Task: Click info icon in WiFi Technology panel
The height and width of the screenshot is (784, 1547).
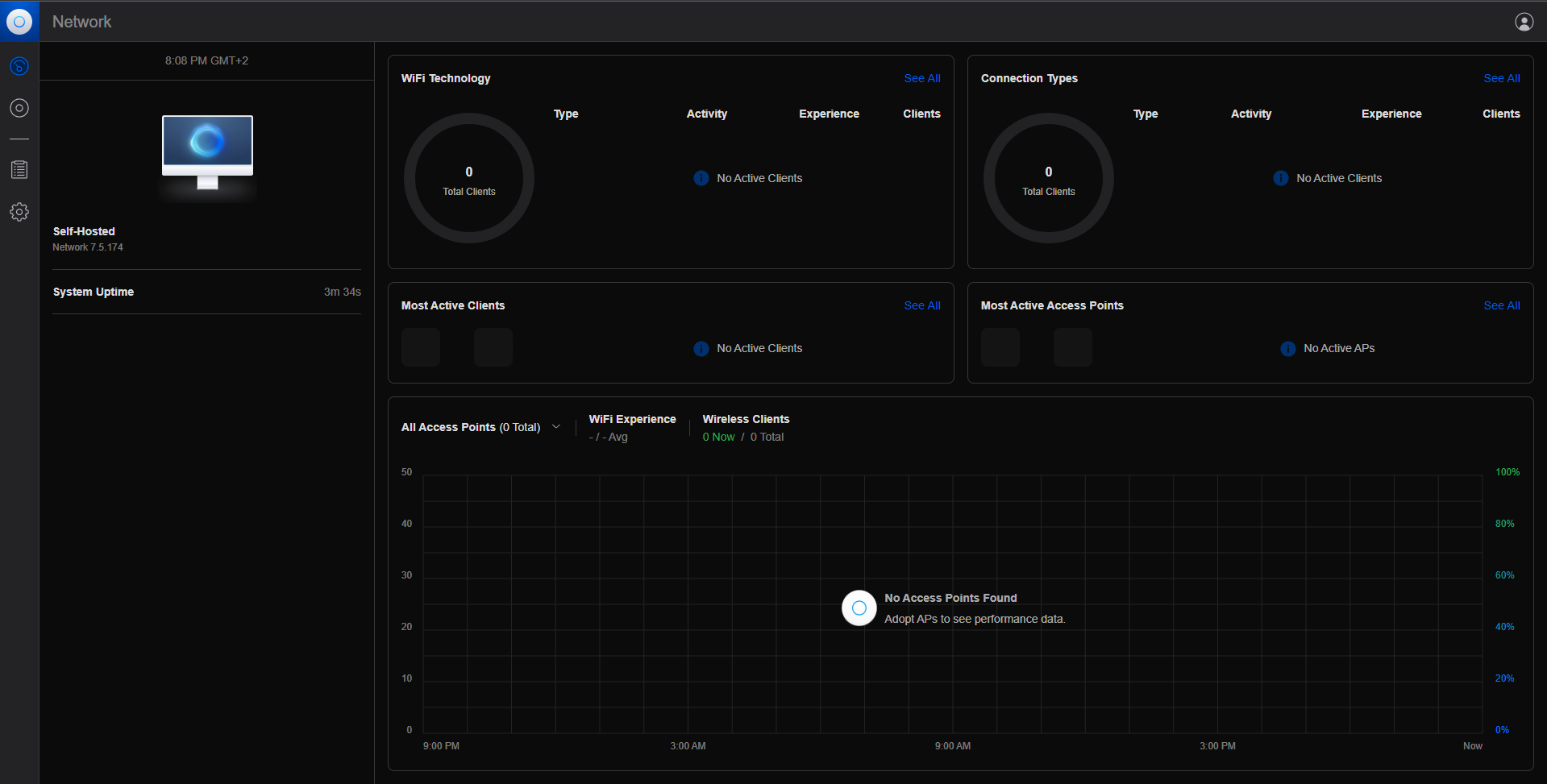Action: [701, 178]
